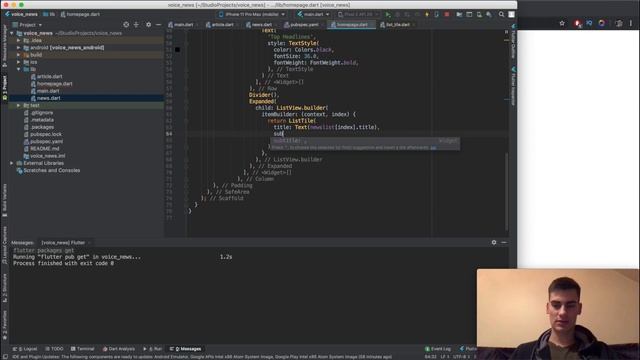Collapse the lib folder
This screenshot has width=640, height=360.
tap(18, 69)
